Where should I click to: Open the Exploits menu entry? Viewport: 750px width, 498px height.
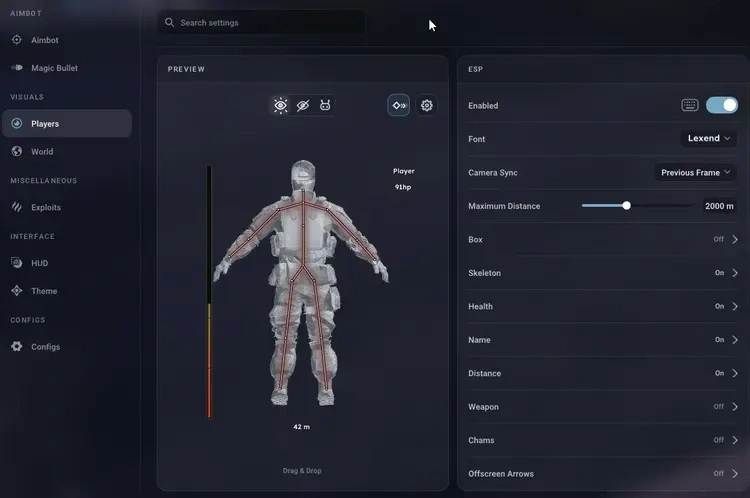(67, 207)
